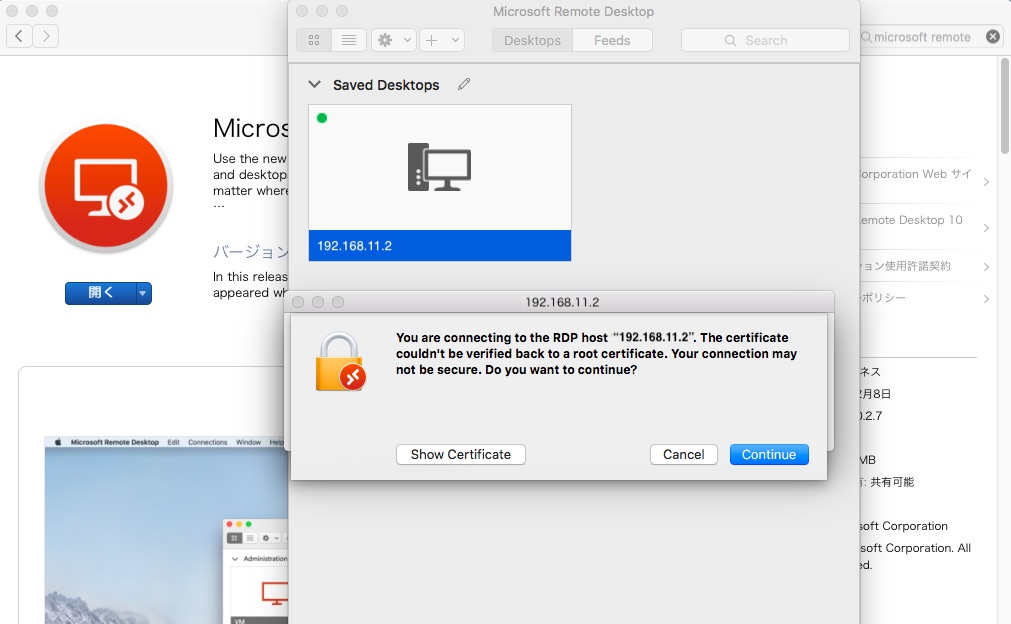Click the blue 開く open button

click(x=100, y=293)
